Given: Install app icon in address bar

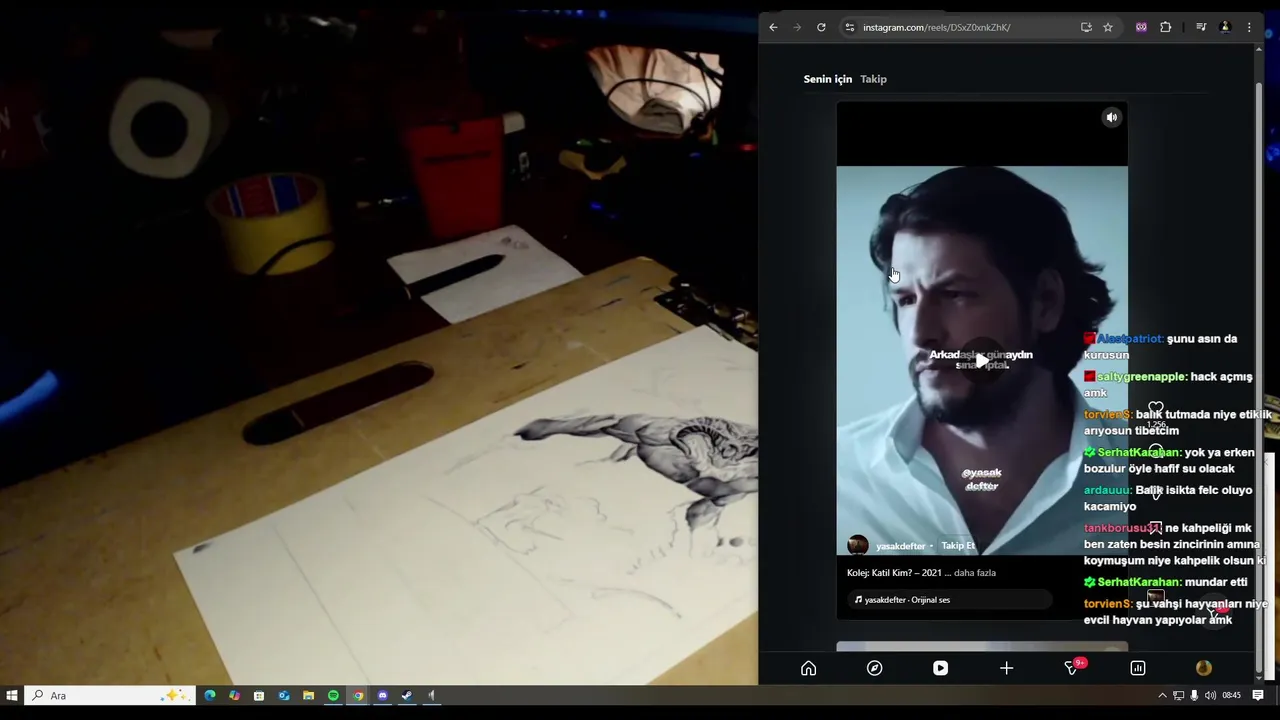Looking at the screenshot, I should [1086, 27].
